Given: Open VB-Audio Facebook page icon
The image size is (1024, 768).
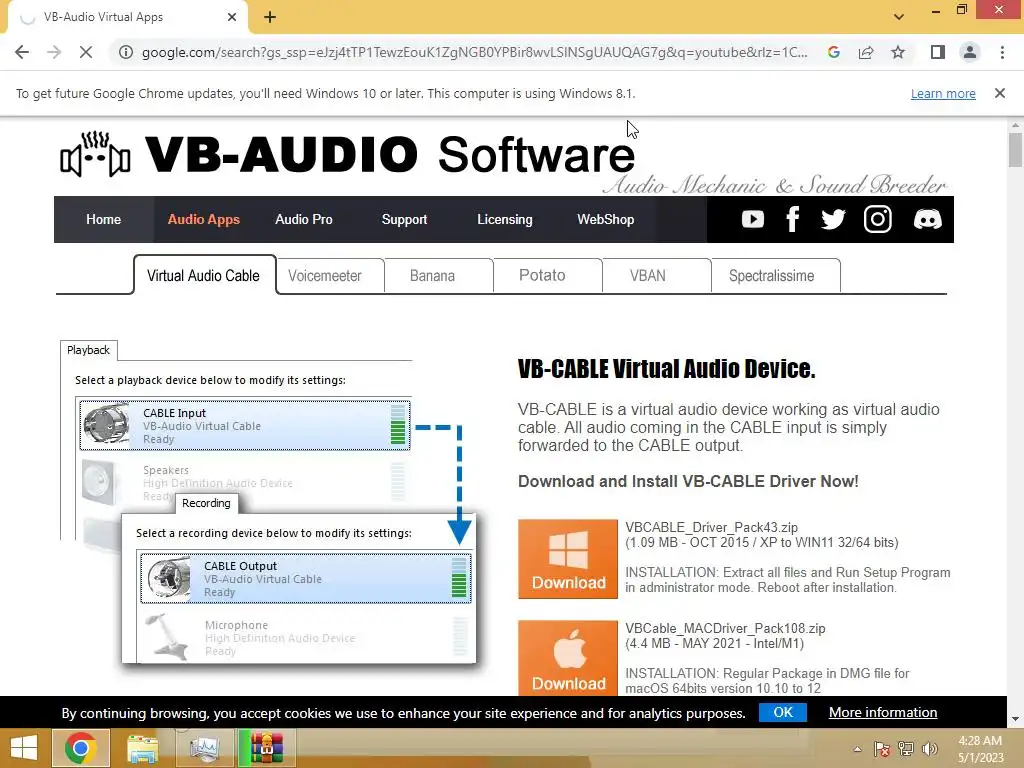Looking at the screenshot, I should 792,219.
